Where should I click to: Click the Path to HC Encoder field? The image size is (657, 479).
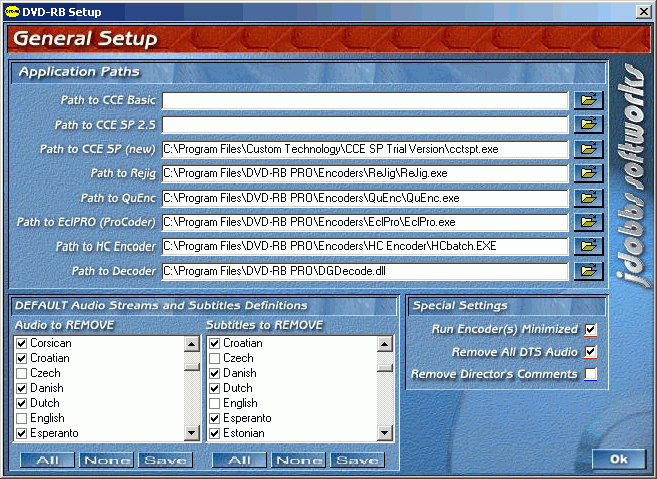(x=365, y=246)
